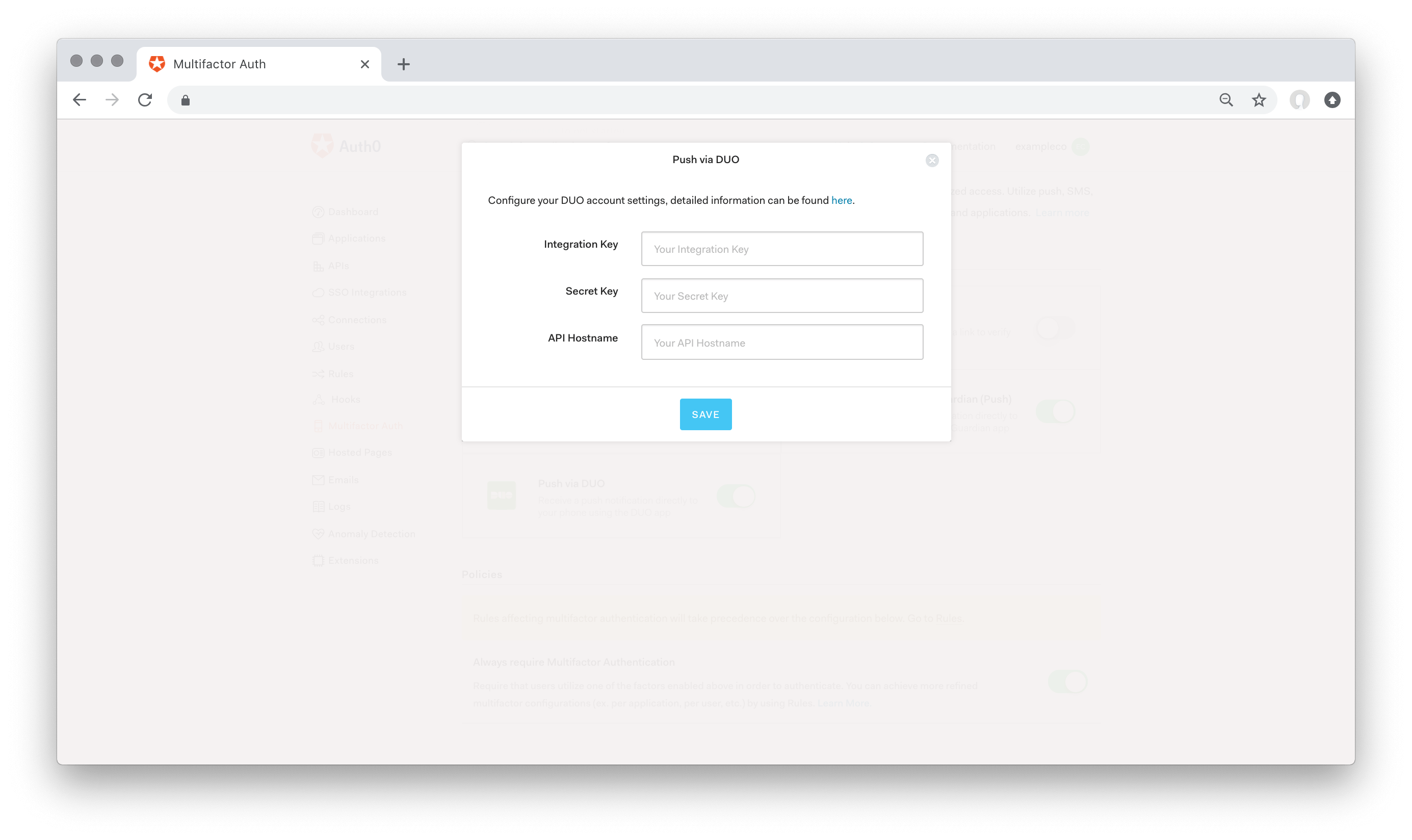The height and width of the screenshot is (840, 1412).
Task: Click the 'here' documentation link
Action: pyautogui.click(x=840, y=200)
